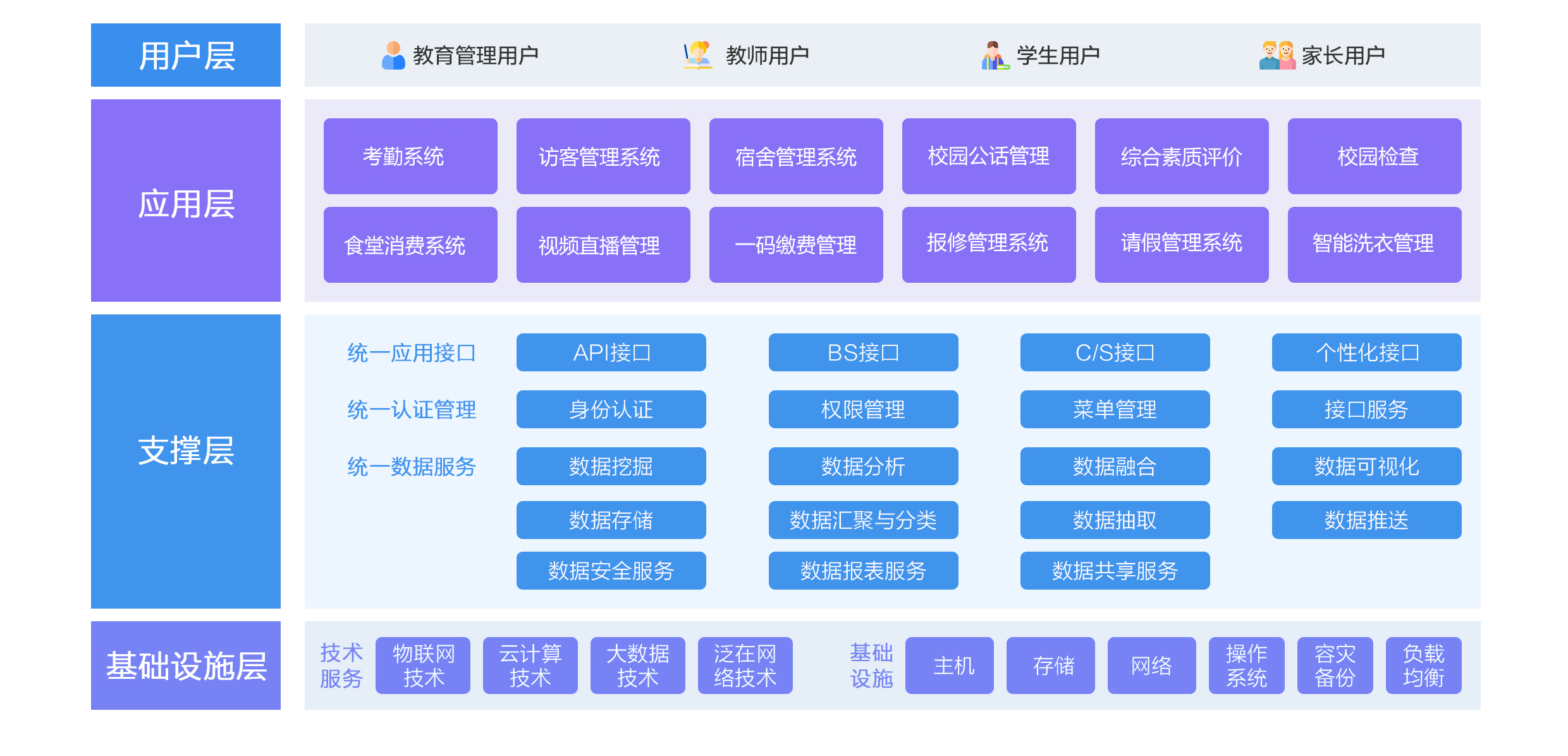Viewport: 1568px width, 756px height.
Task: Open 容灾备份 infrastructure item
Action: [1335, 666]
